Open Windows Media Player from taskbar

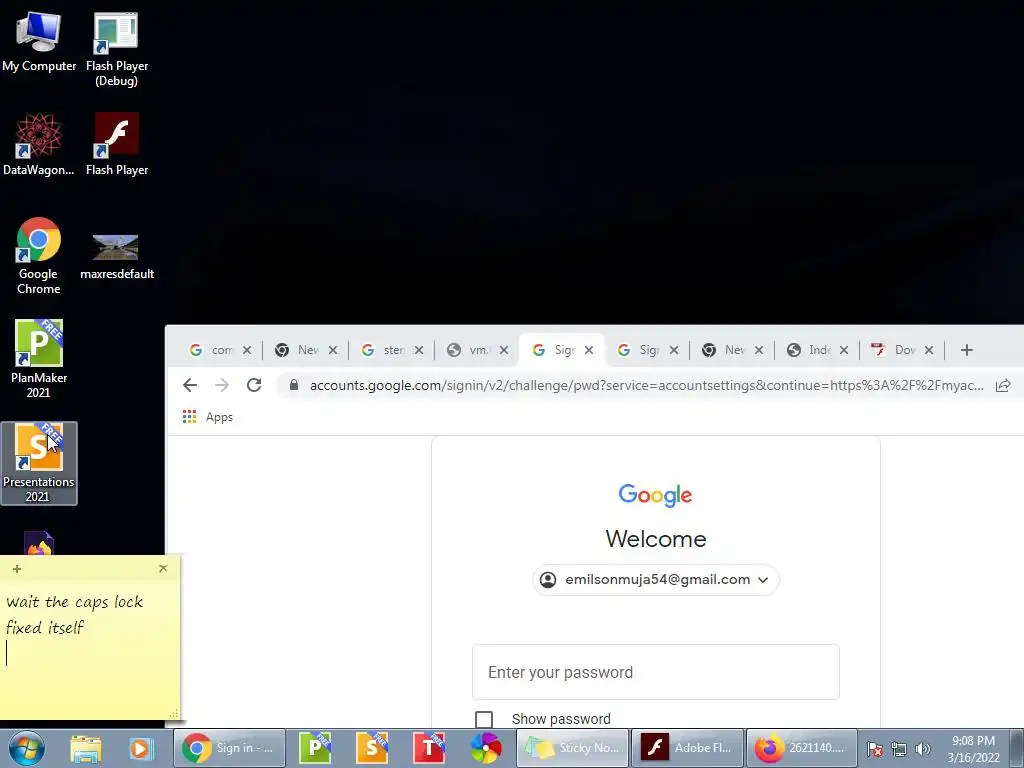point(142,748)
